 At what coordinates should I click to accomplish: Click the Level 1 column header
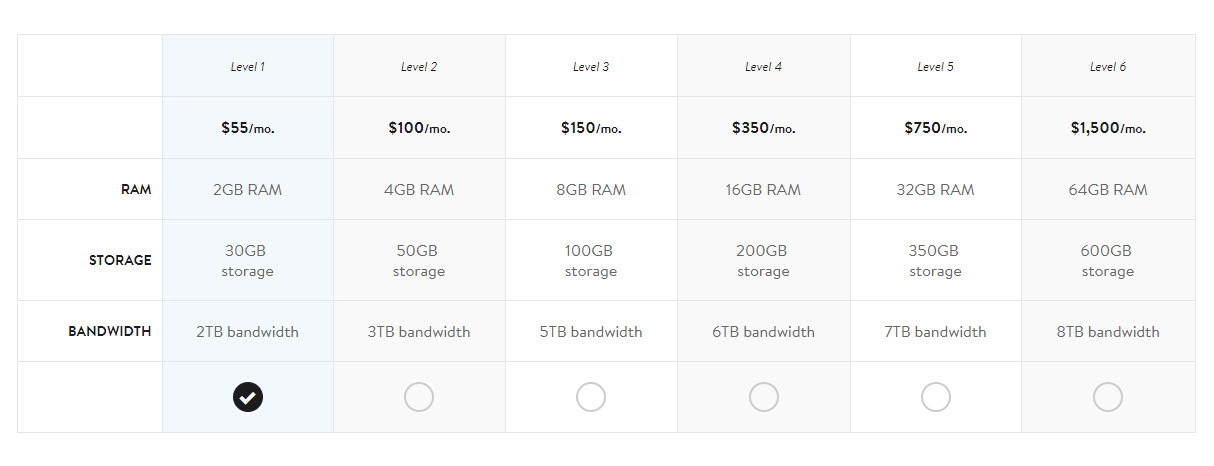[x=248, y=67]
